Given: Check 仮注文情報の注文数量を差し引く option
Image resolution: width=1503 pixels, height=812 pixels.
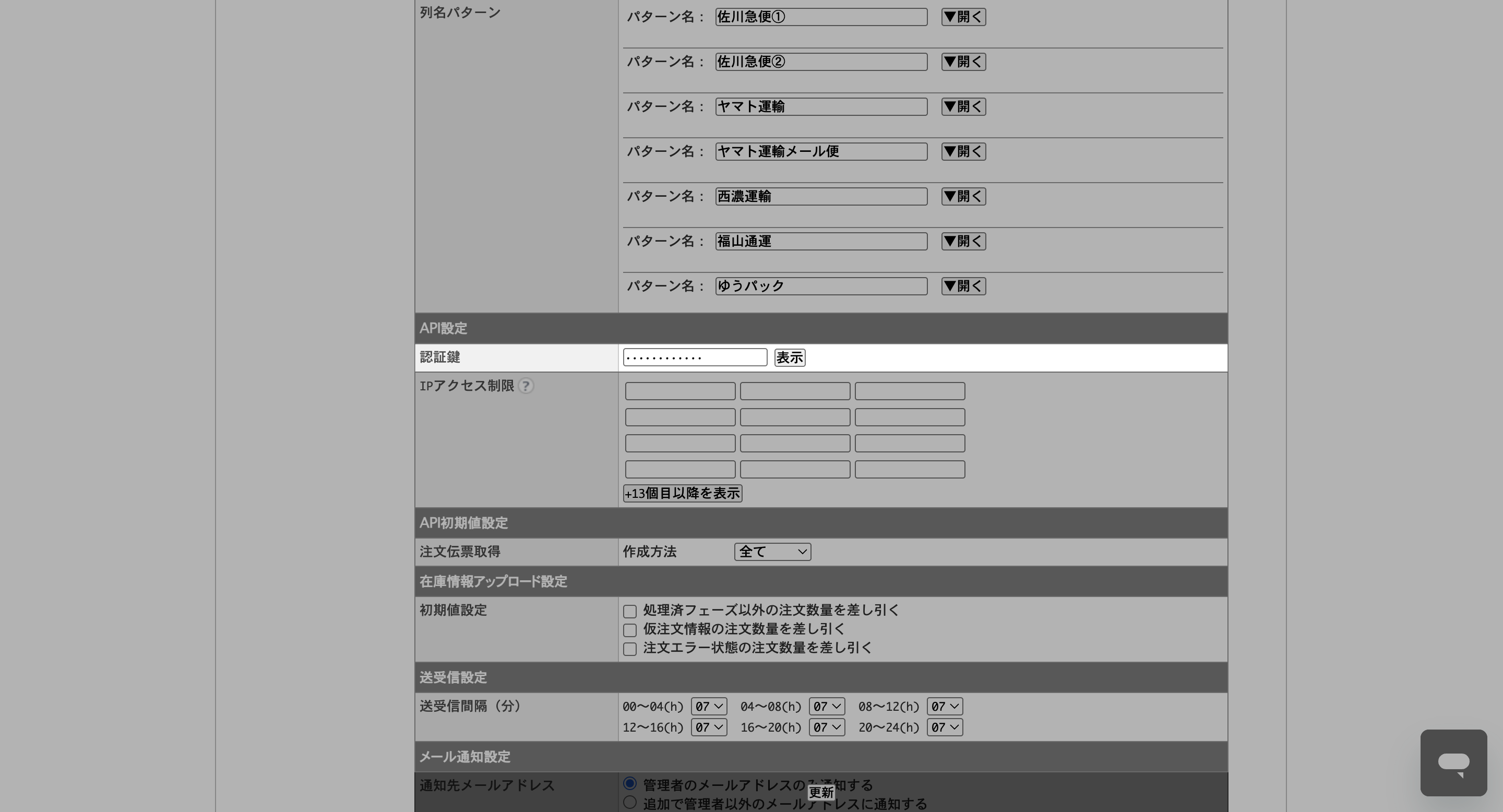Looking at the screenshot, I should pos(629,630).
